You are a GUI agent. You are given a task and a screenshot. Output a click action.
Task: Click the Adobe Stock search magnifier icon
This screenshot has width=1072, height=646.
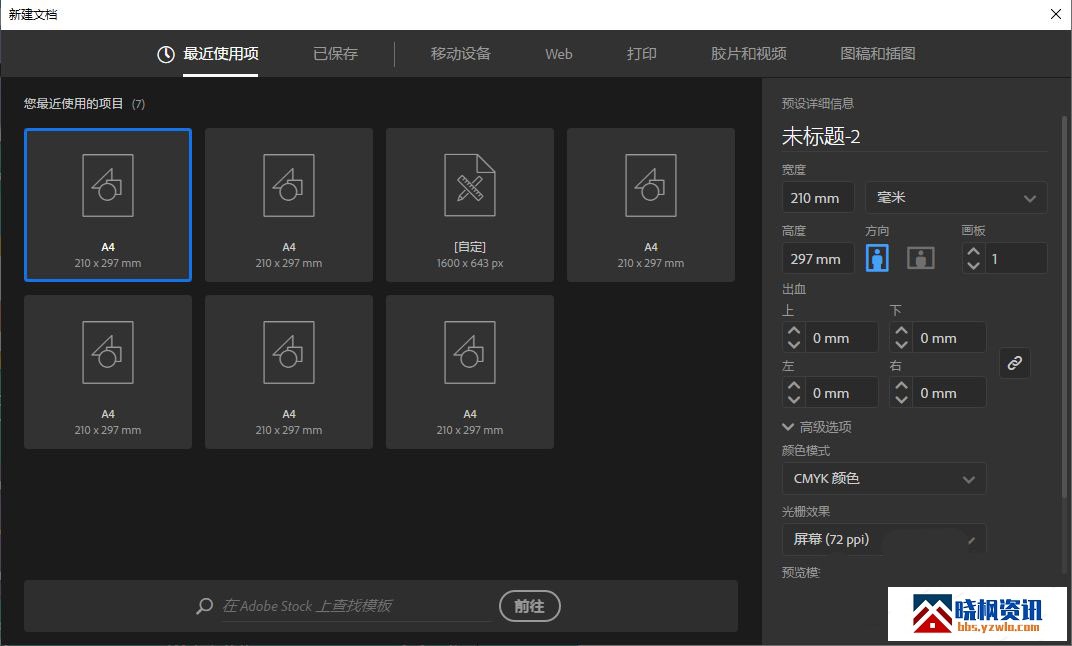click(x=205, y=606)
